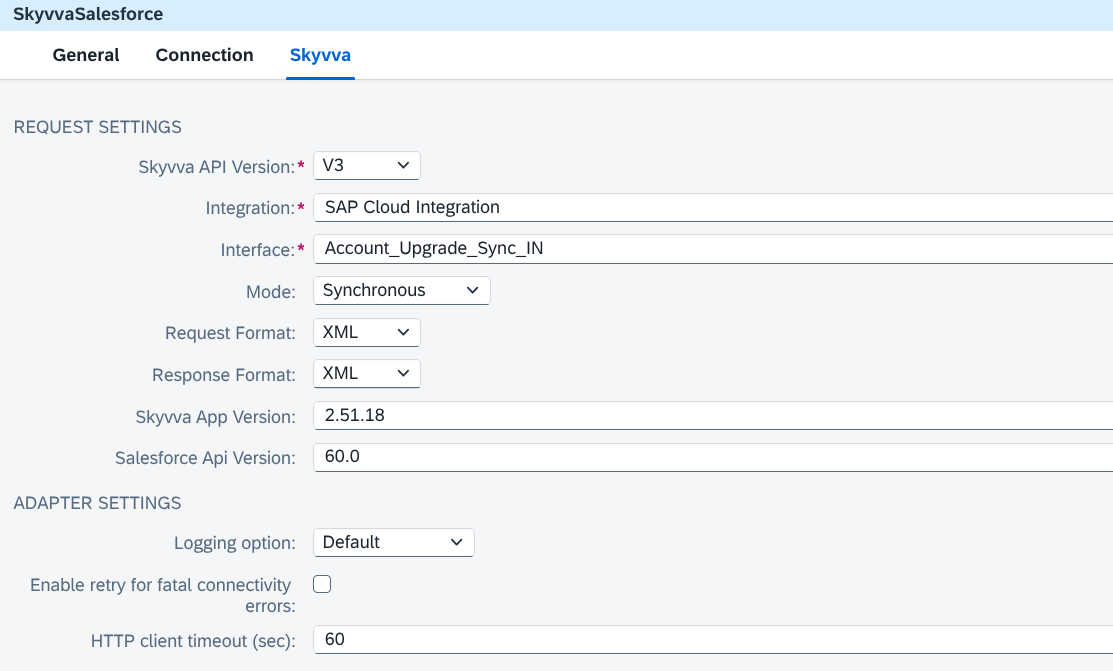Expand the Logging option dropdown
The width and height of the screenshot is (1113, 671).
(393, 542)
